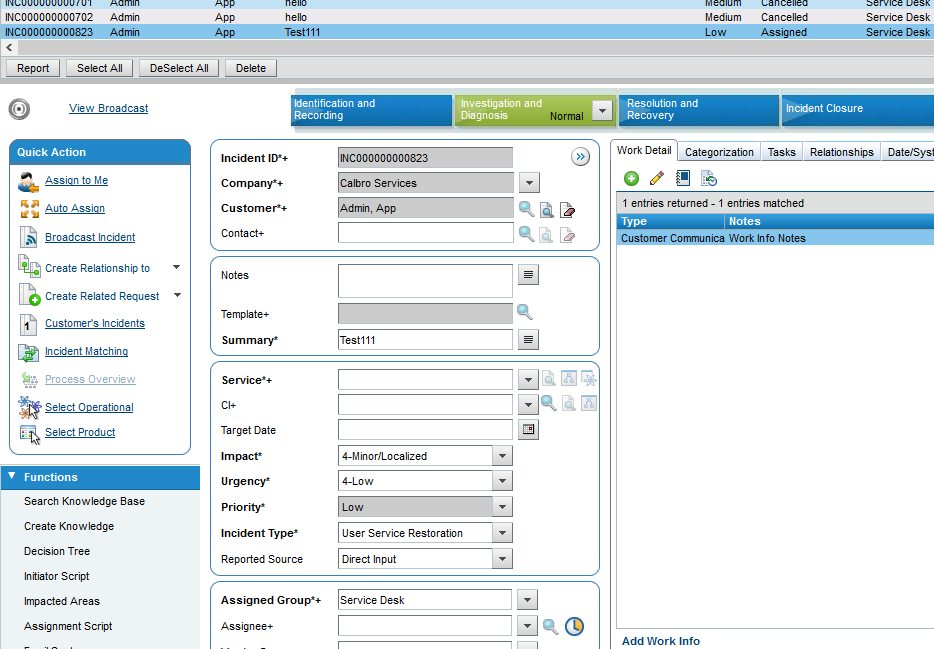The image size is (934, 649).
Task: Switch to the Categorization tab
Action: pyautogui.click(x=719, y=152)
